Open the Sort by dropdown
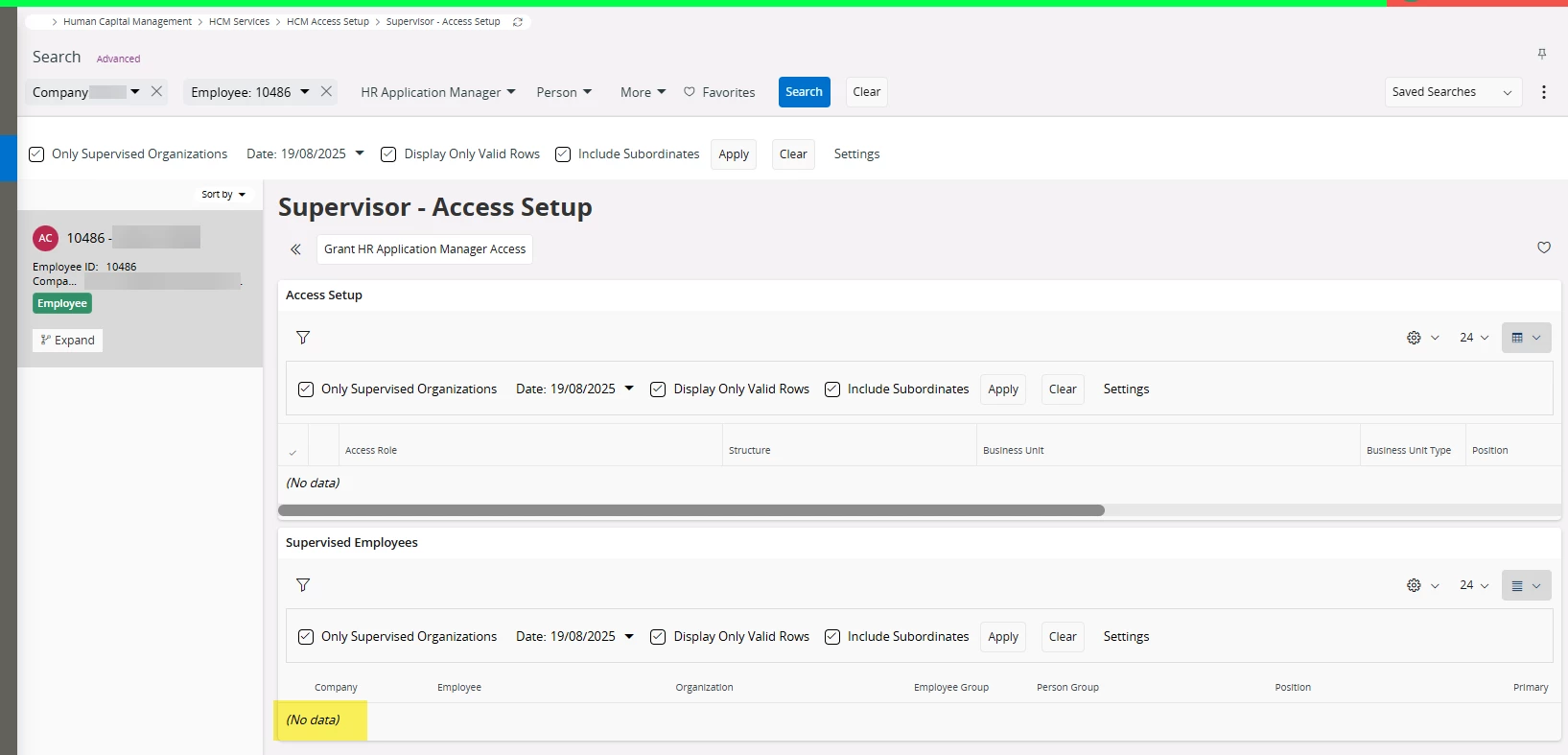1568x755 pixels. click(x=223, y=194)
